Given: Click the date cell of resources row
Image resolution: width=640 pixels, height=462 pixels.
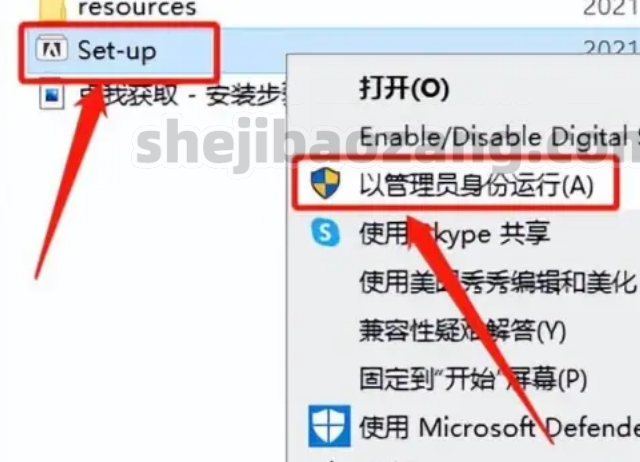Looking at the screenshot, I should 611,8.
